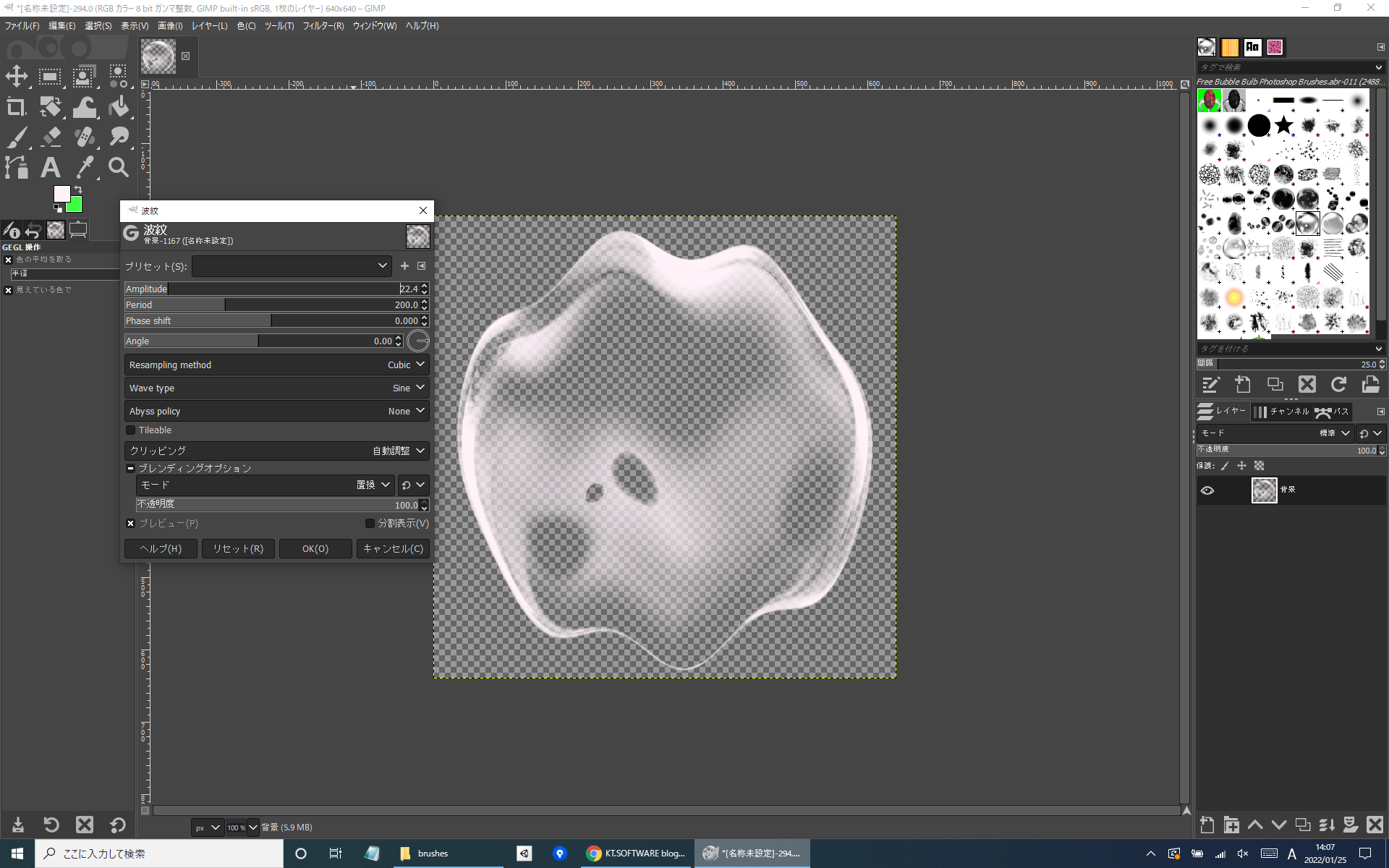Select the Crop tool

pos(17,107)
